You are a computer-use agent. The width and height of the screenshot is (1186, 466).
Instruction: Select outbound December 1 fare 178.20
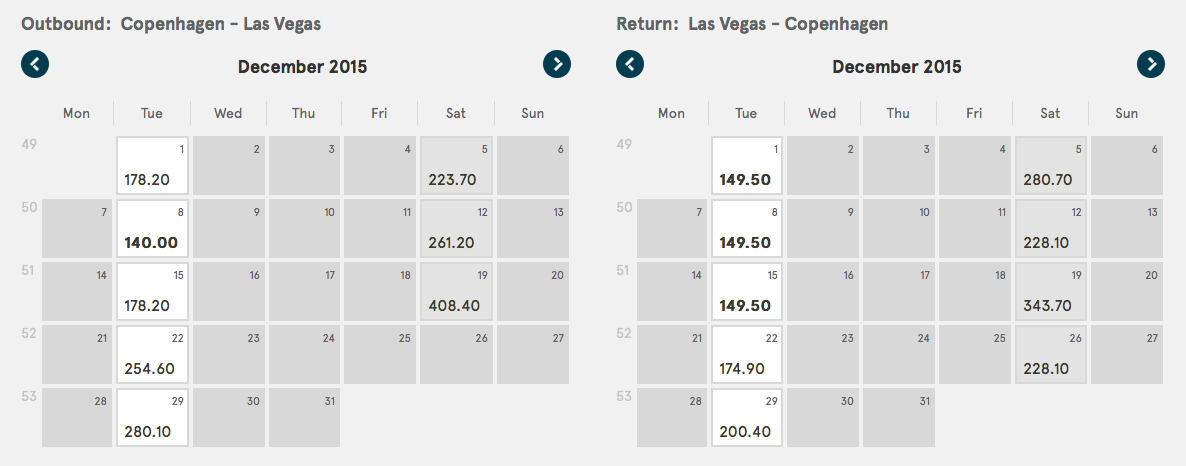pos(152,166)
